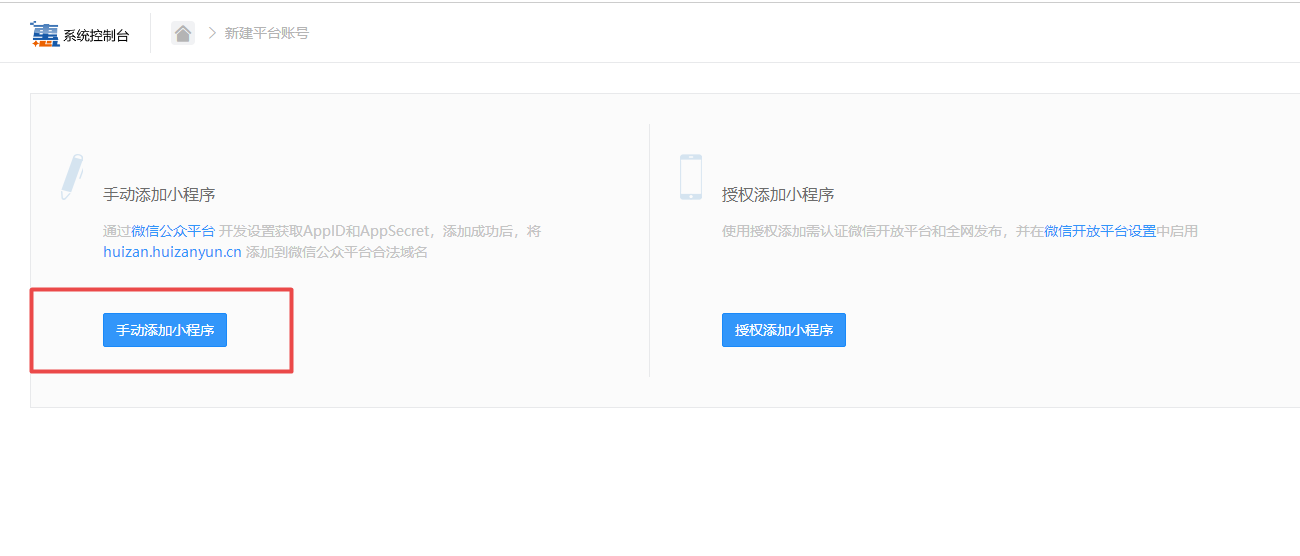The width and height of the screenshot is (1300, 556).
Task: Click the breadcrumb chevron separator
Action: 212,33
